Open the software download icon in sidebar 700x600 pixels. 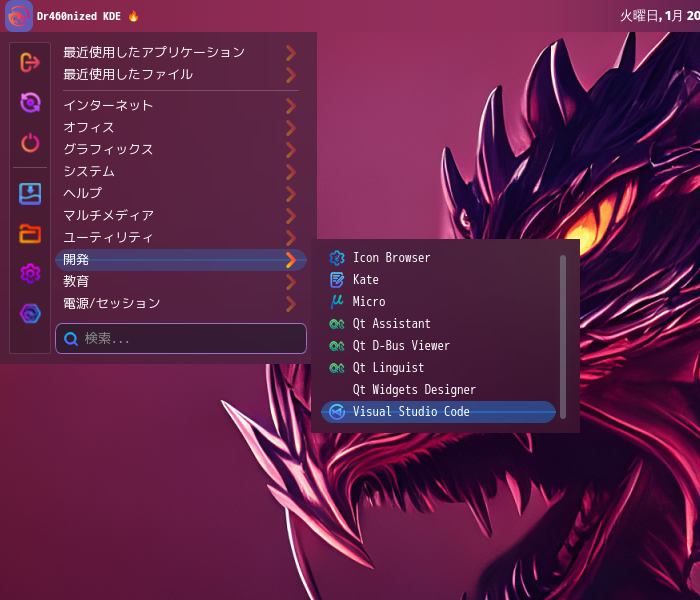pyautogui.click(x=30, y=194)
